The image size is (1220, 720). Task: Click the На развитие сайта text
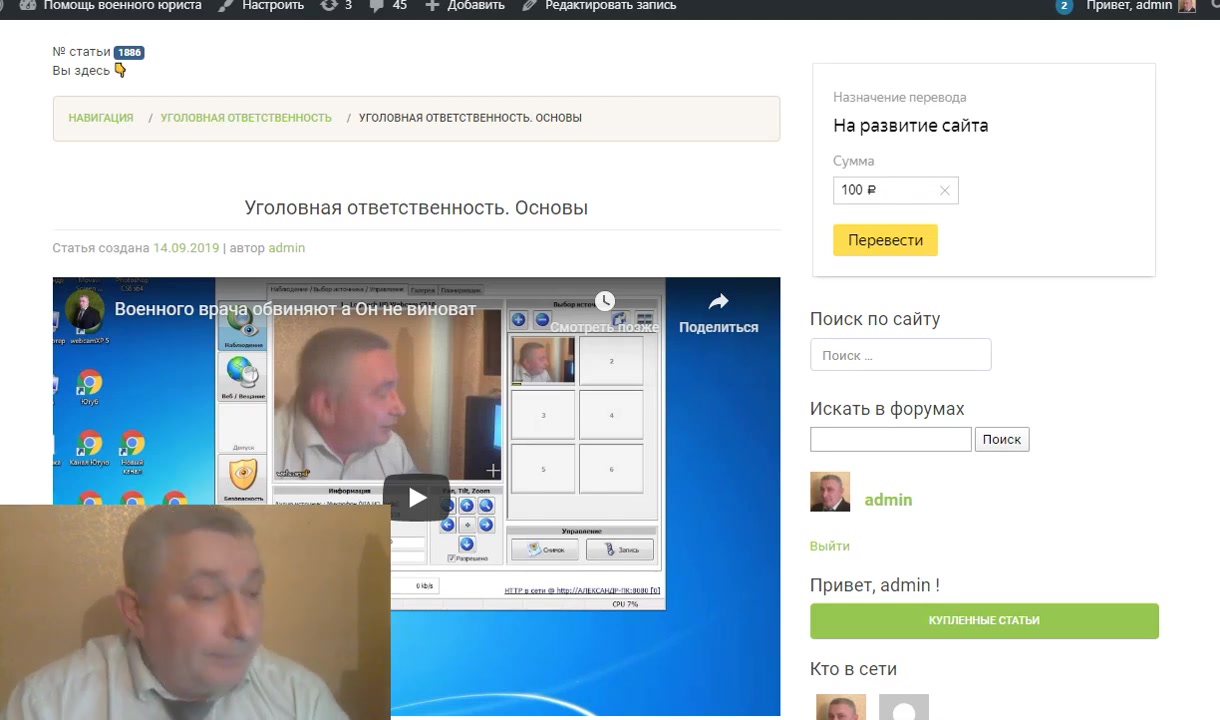tap(911, 126)
